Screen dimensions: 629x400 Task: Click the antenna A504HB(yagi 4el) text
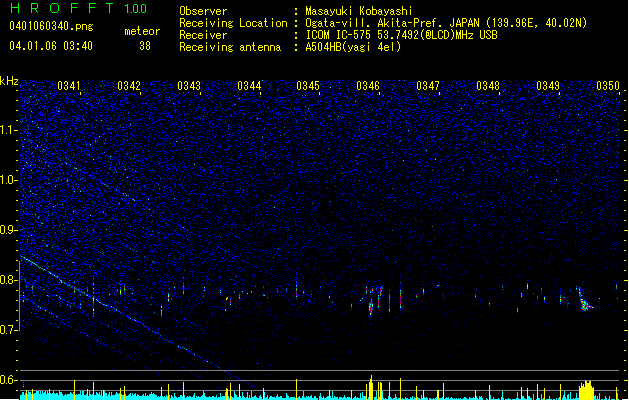tap(353, 47)
